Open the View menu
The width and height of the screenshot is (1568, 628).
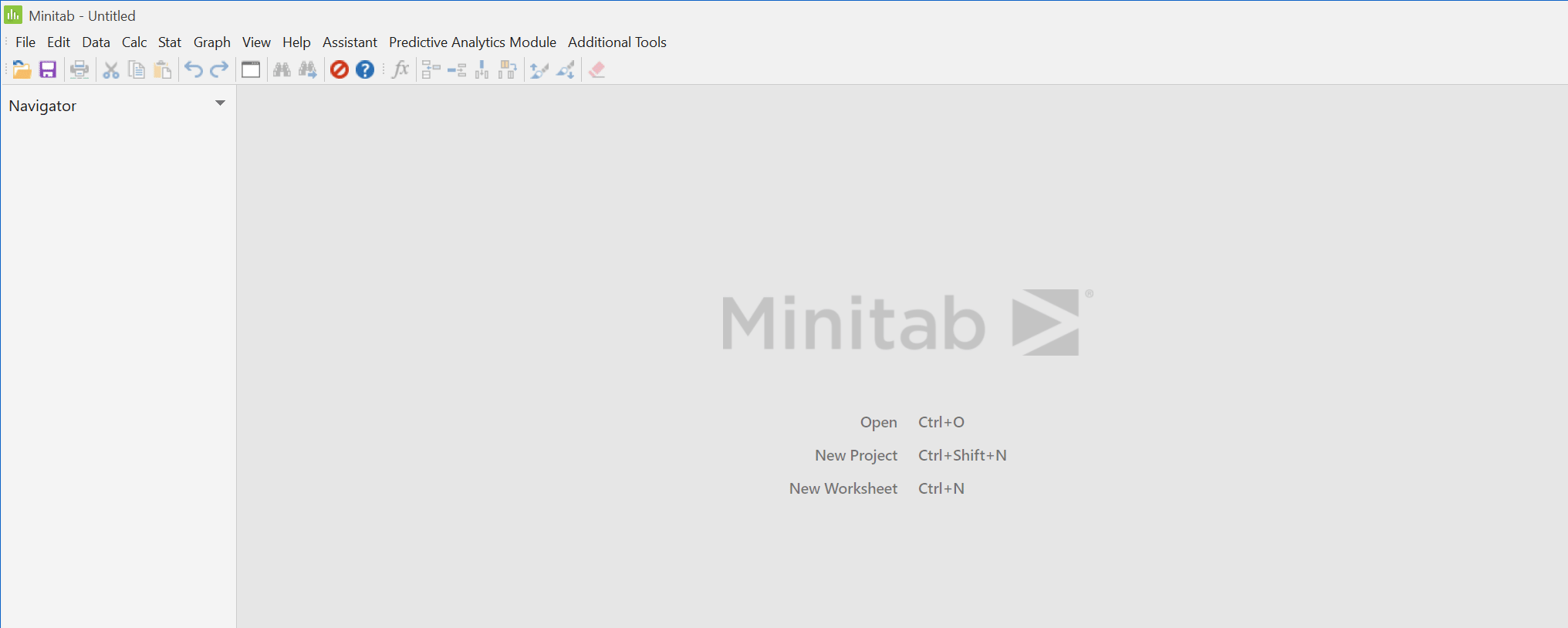tap(256, 42)
